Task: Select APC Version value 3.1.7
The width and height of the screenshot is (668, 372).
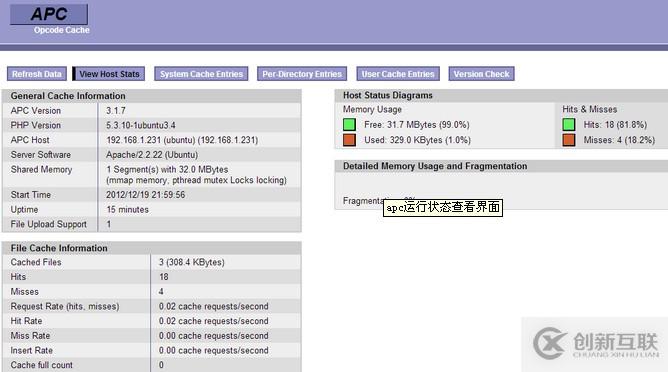Action: [116, 110]
